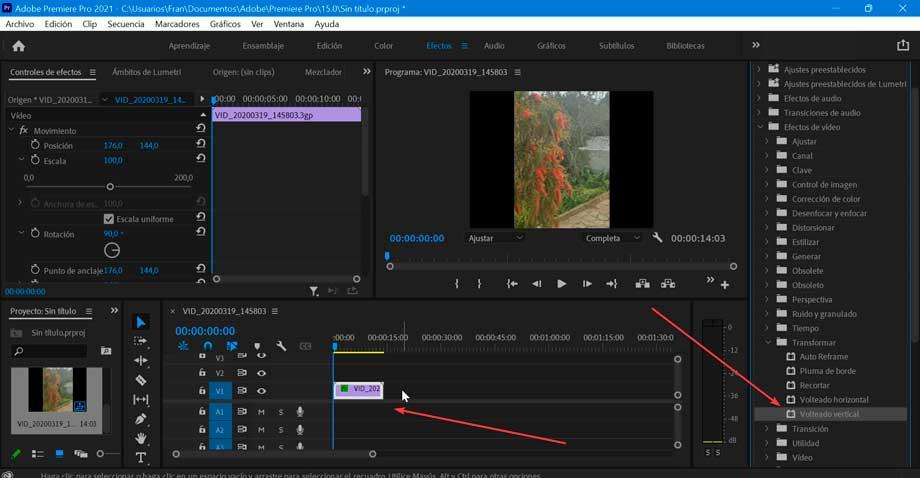This screenshot has height=478, width=920.
Task: Go to the Home screen icon
Action: pos(19,46)
